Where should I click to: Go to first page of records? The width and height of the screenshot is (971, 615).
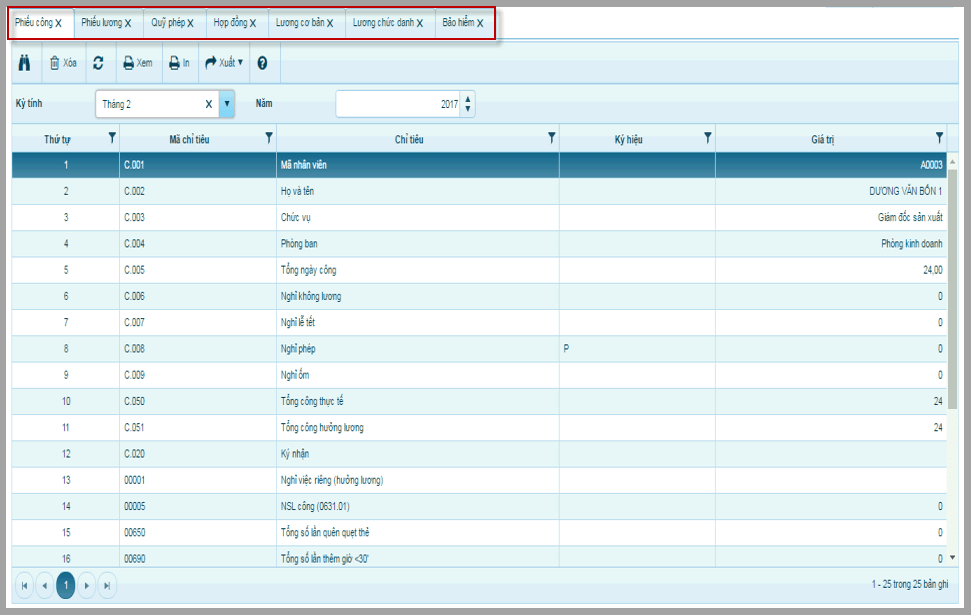(x=24, y=585)
